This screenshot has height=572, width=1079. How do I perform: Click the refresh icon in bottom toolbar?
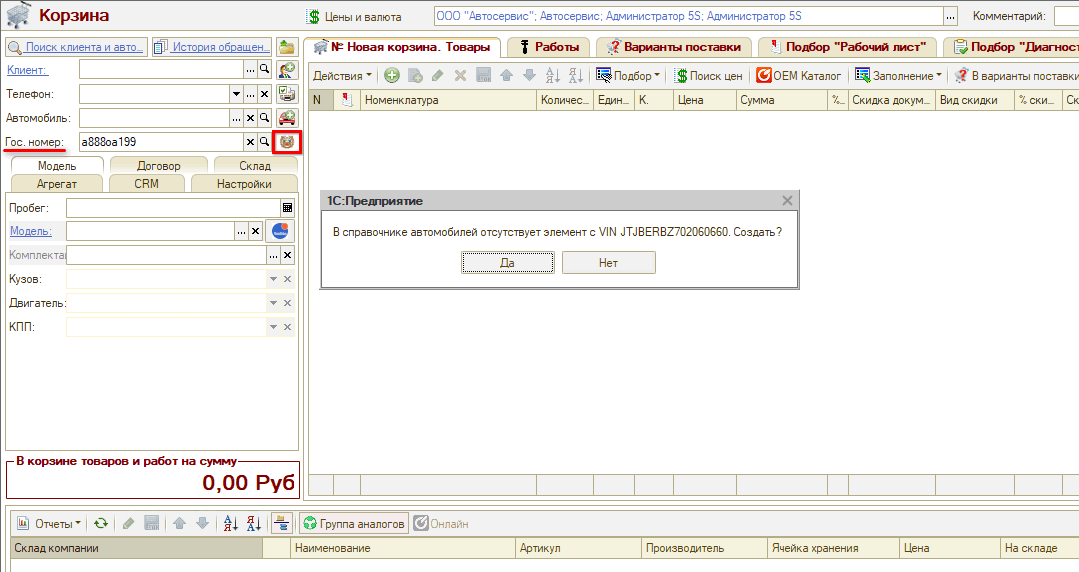click(x=101, y=524)
